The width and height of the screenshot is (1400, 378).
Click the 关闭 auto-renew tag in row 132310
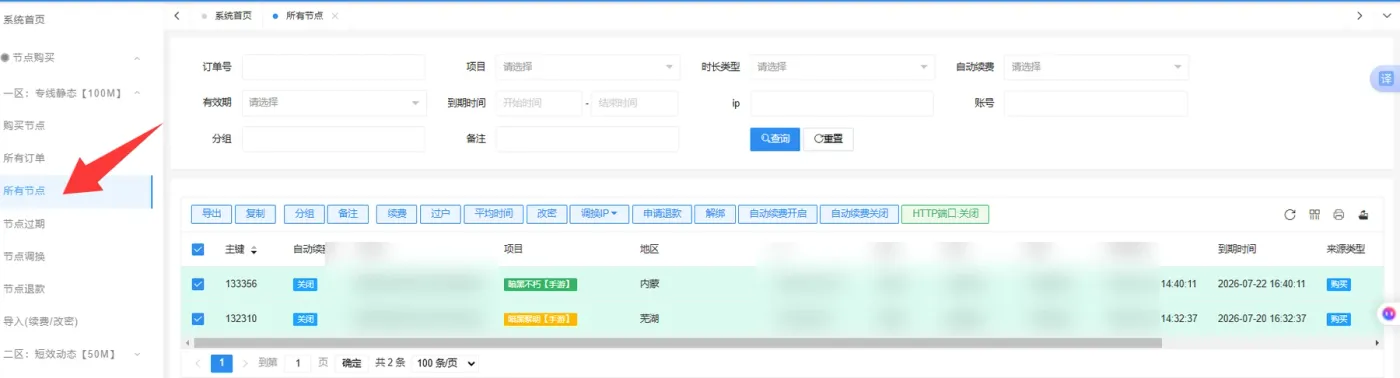coord(305,319)
